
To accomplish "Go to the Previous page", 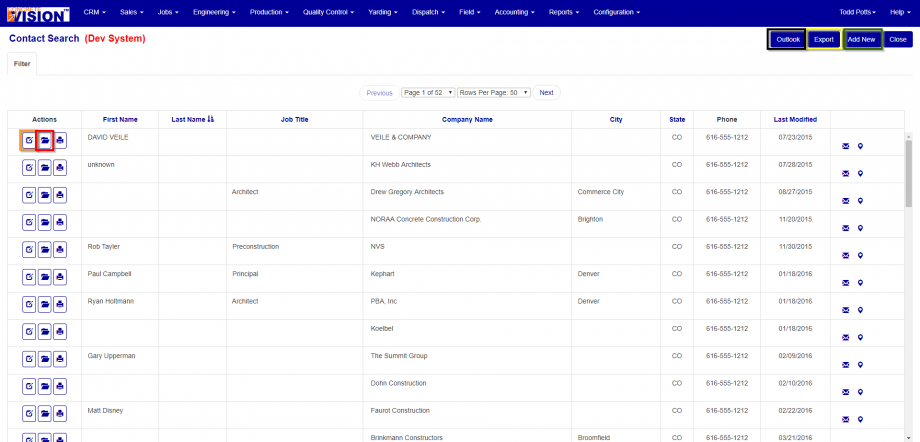I will click(x=380, y=93).
